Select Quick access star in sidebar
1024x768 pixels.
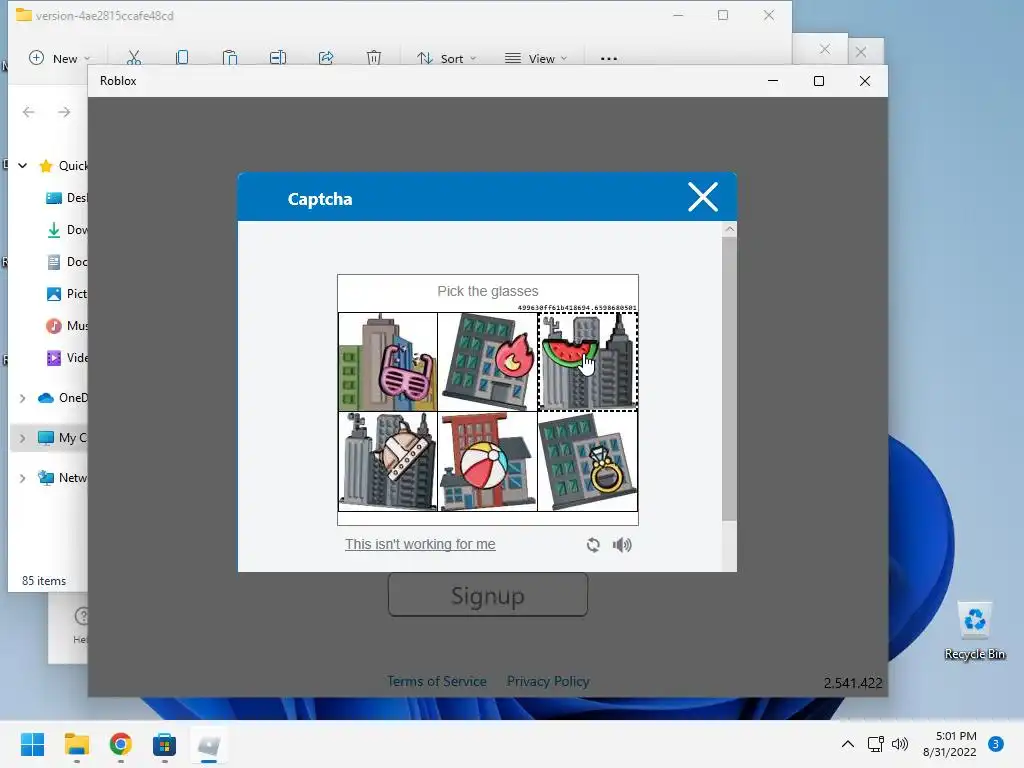coord(46,166)
